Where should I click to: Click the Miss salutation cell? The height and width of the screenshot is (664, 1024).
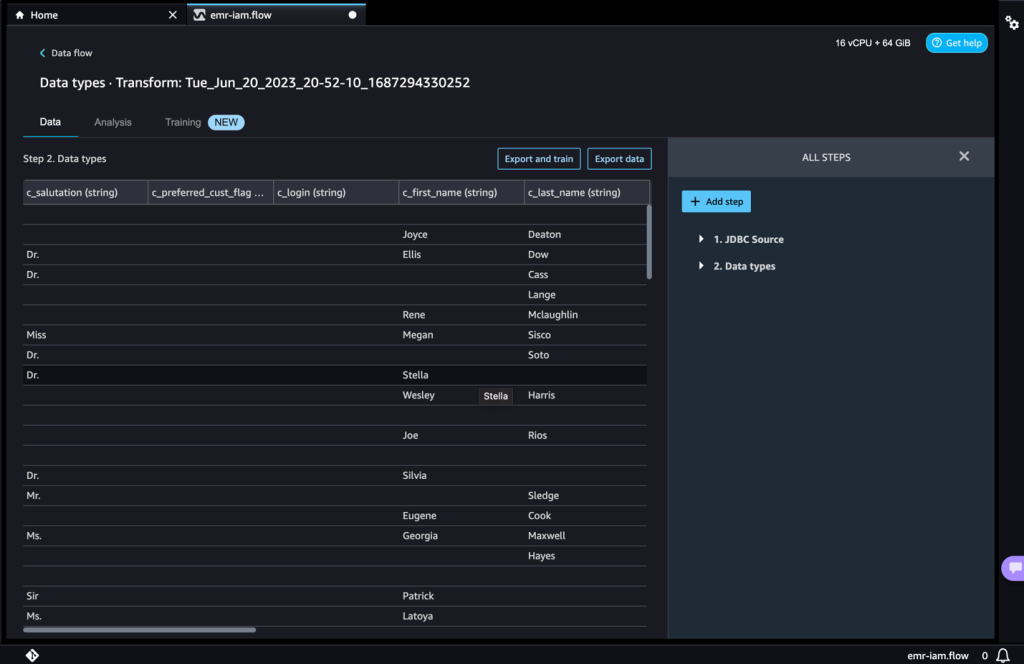pyautogui.click(x=86, y=335)
